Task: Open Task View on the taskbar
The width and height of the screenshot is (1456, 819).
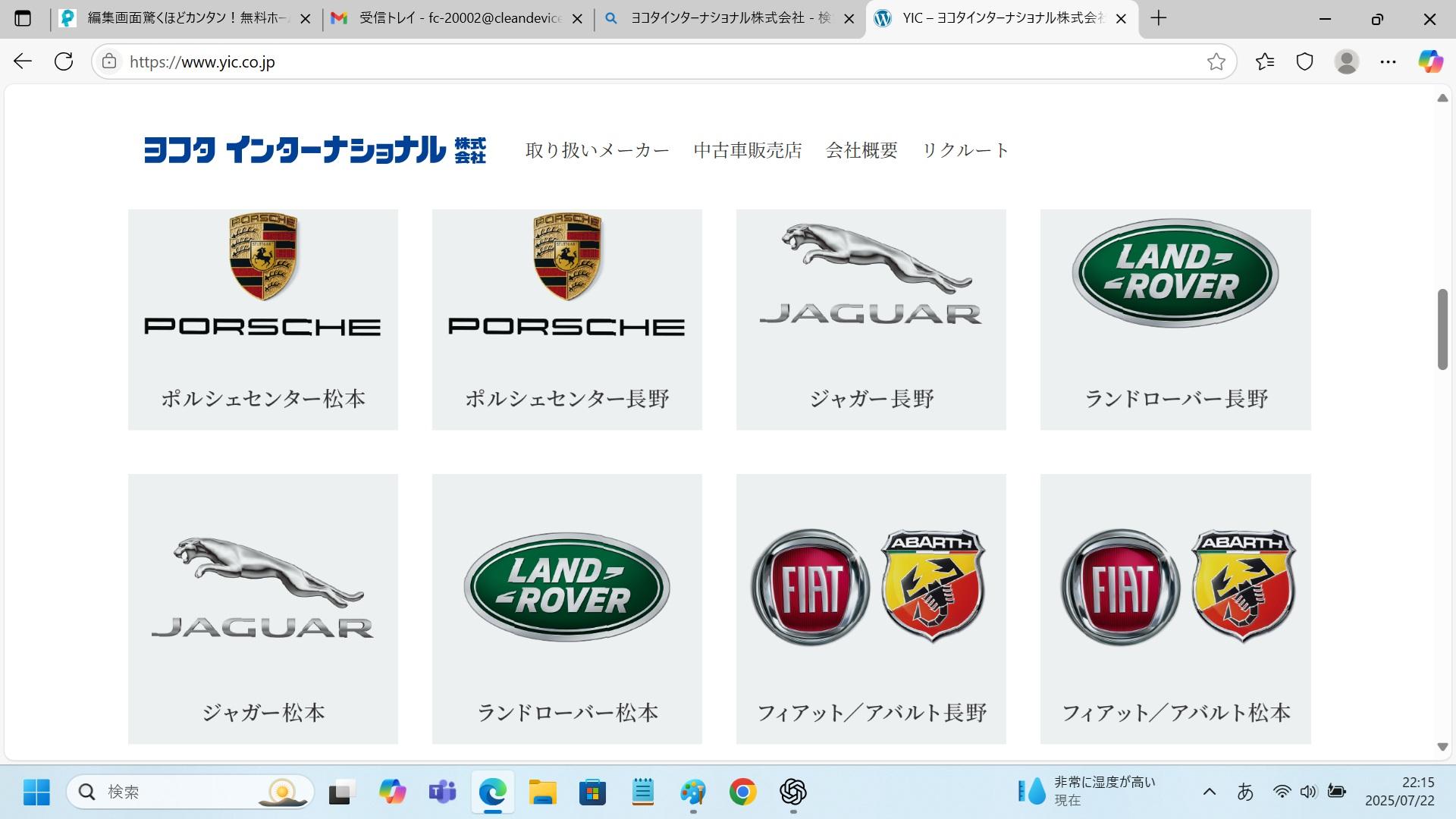Action: coord(343,792)
